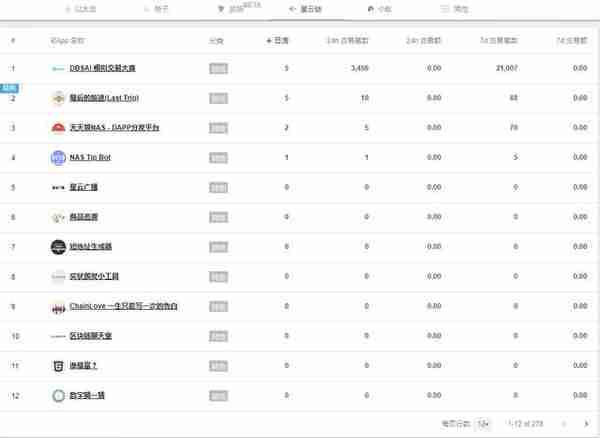Open the row 7 DApp name link
The width and height of the screenshot is (600, 438).
(91, 246)
